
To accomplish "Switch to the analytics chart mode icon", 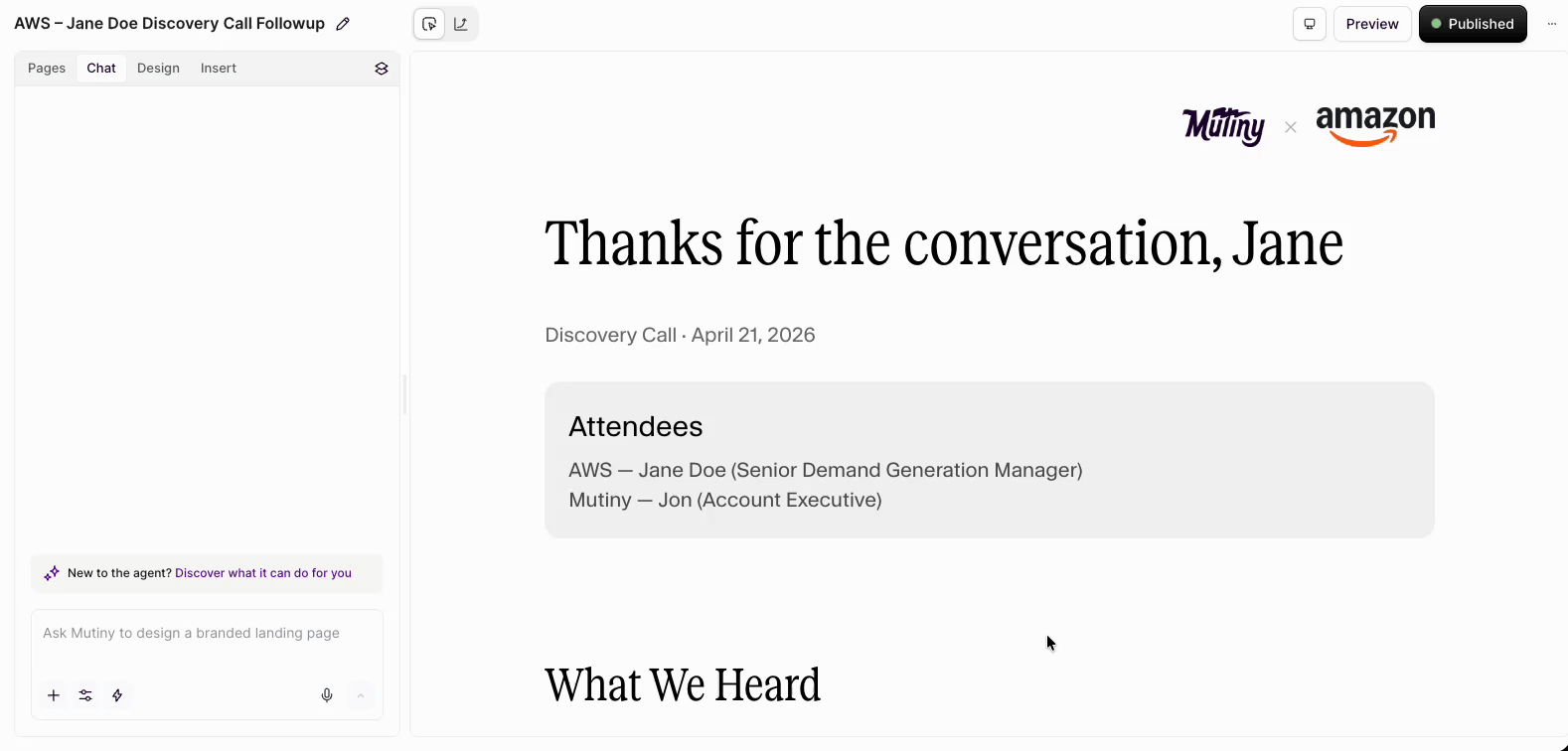I will pyautogui.click(x=461, y=24).
